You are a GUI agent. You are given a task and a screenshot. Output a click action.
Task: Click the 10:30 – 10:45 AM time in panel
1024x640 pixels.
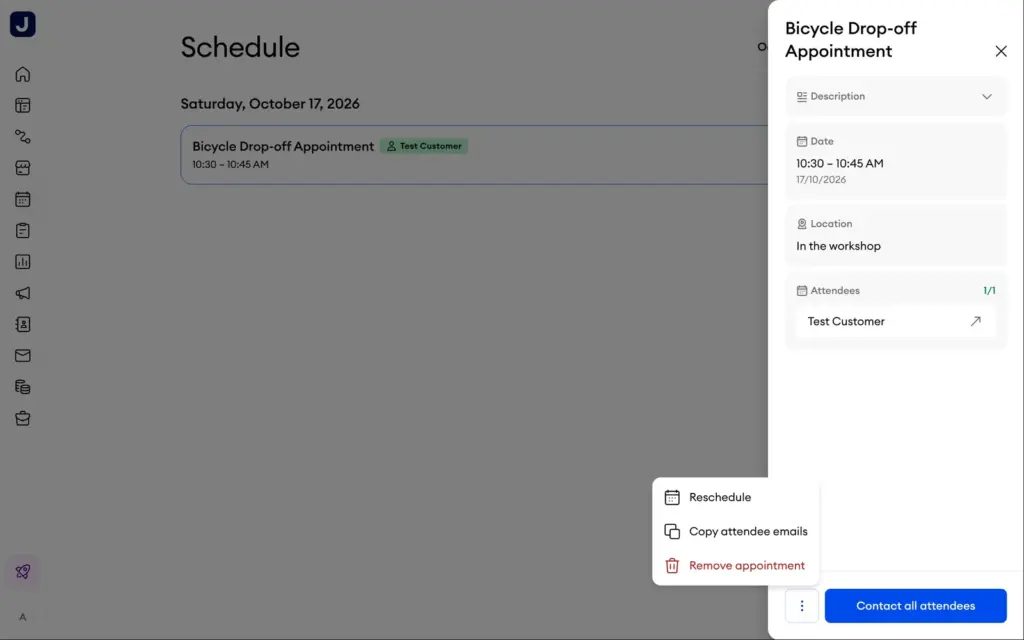839,164
